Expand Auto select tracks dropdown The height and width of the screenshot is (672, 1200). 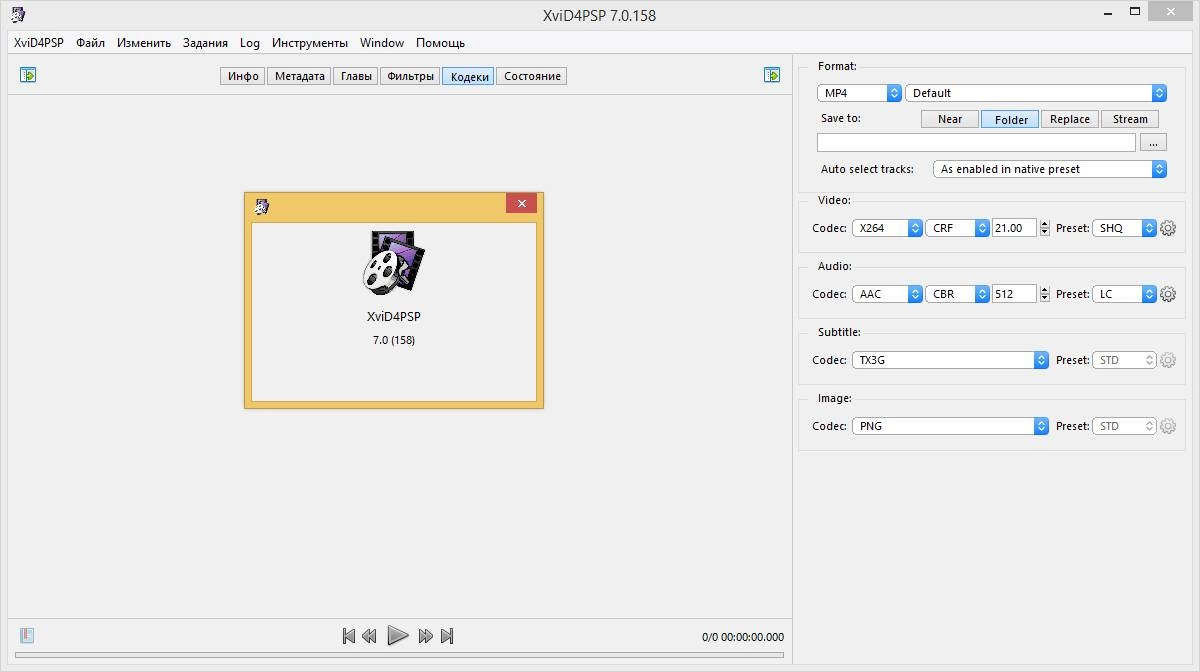click(x=1050, y=169)
